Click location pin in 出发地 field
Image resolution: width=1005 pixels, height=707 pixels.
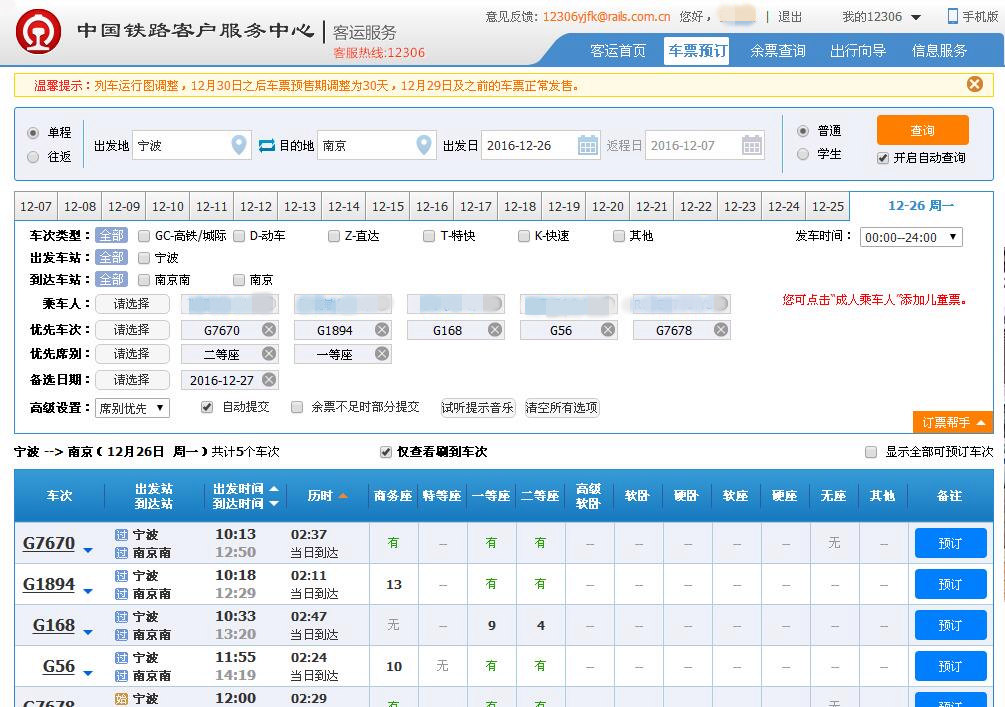click(x=238, y=145)
